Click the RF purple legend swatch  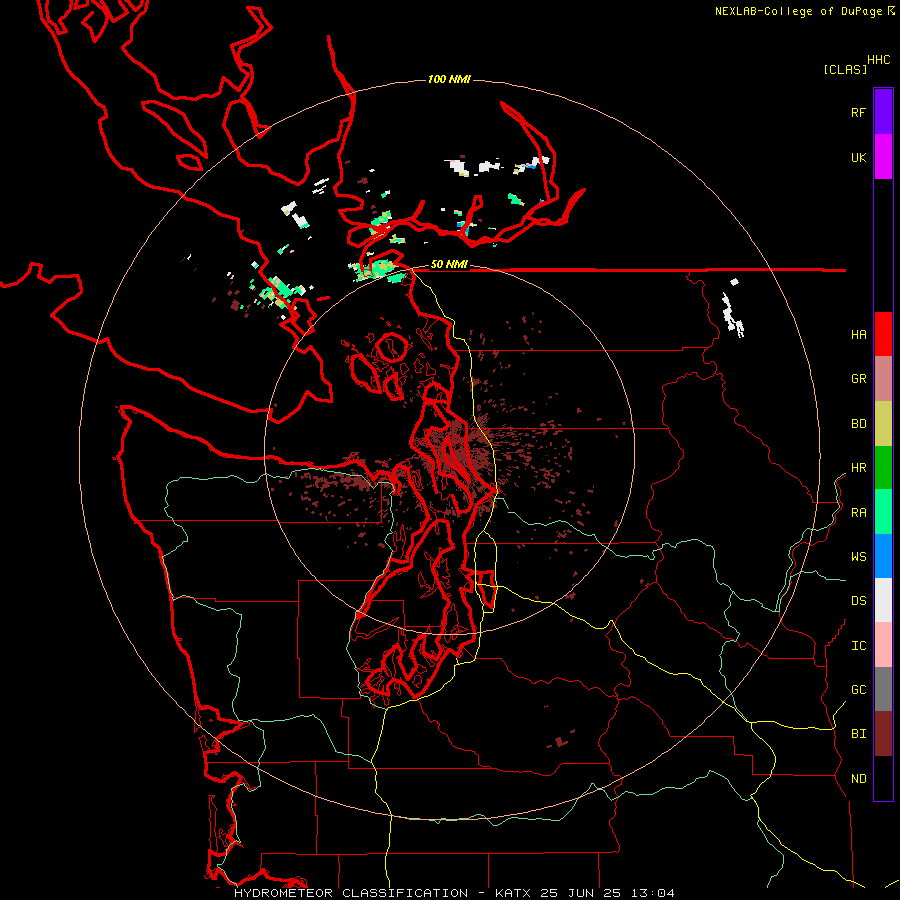click(883, 112)
